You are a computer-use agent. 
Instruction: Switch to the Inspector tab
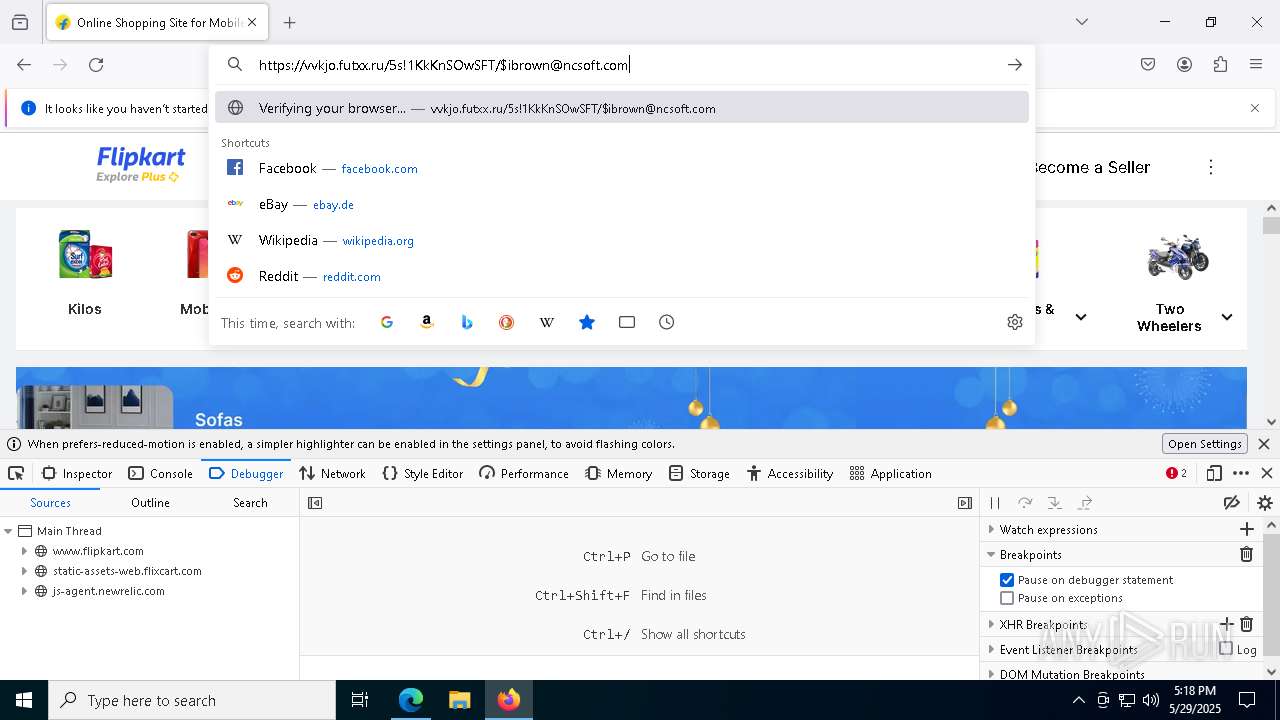click(x=77, y=474)
